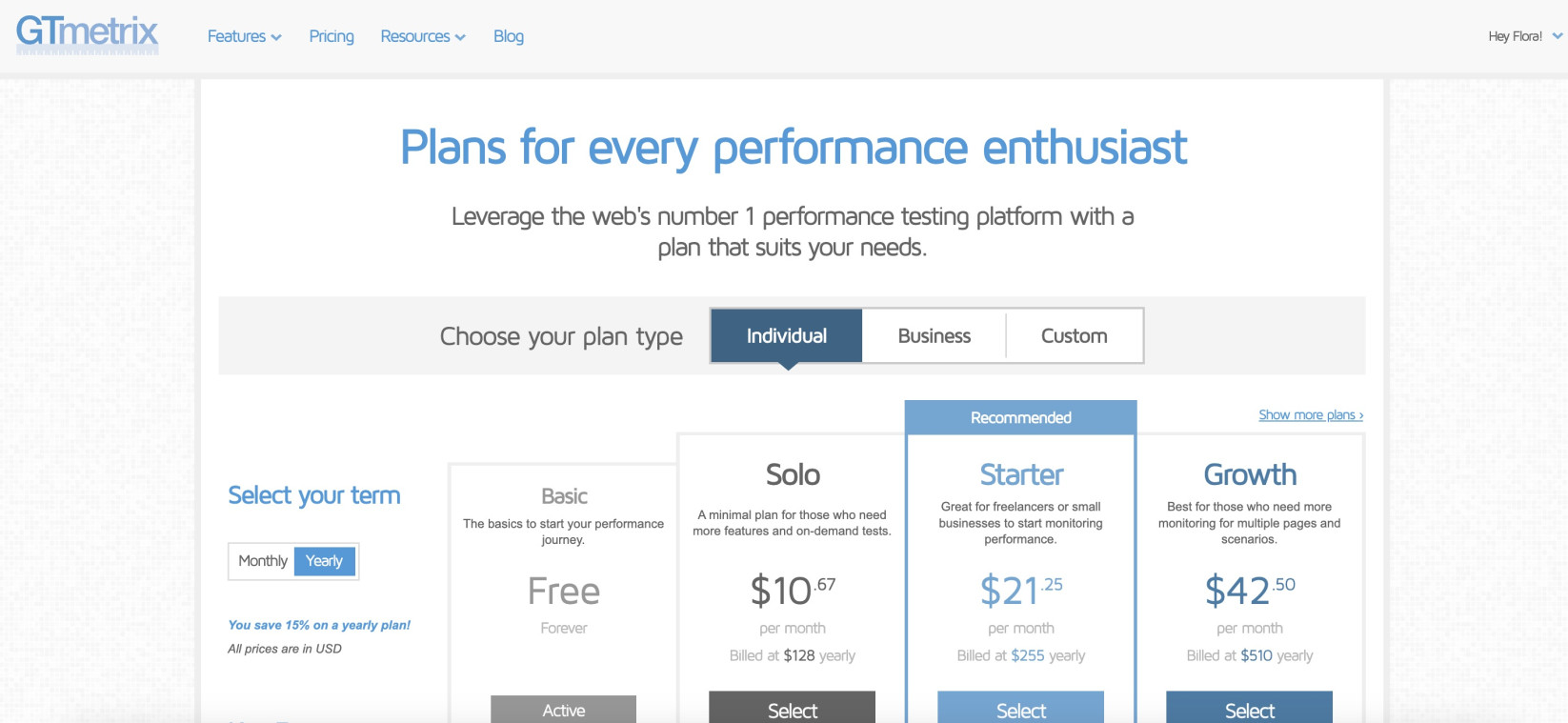Select the Starter plan
Screen dimensions: 1568x723
(x=1020, y=709)
